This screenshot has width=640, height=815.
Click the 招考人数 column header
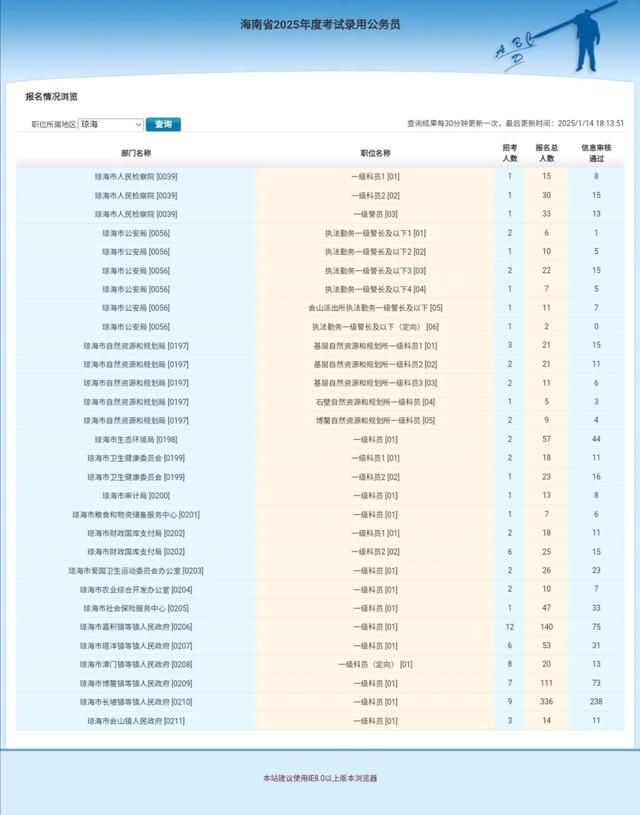click(x=510, y=153)
